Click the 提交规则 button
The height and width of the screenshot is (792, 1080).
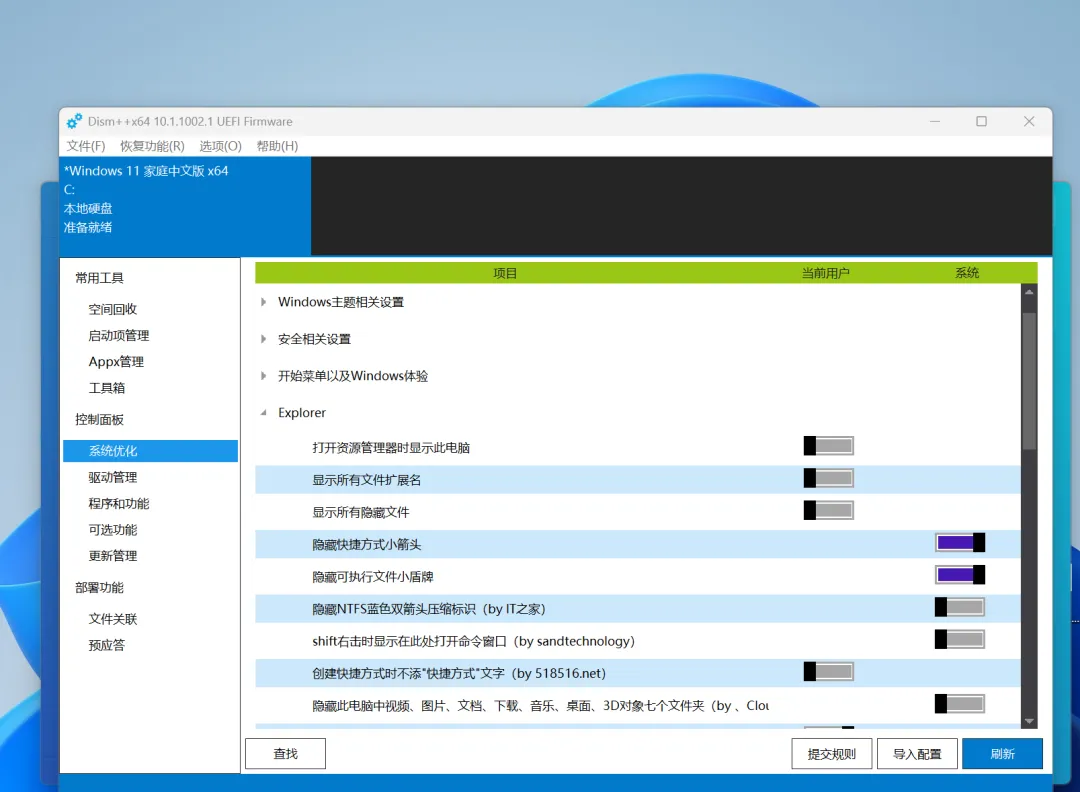point(831,753)
